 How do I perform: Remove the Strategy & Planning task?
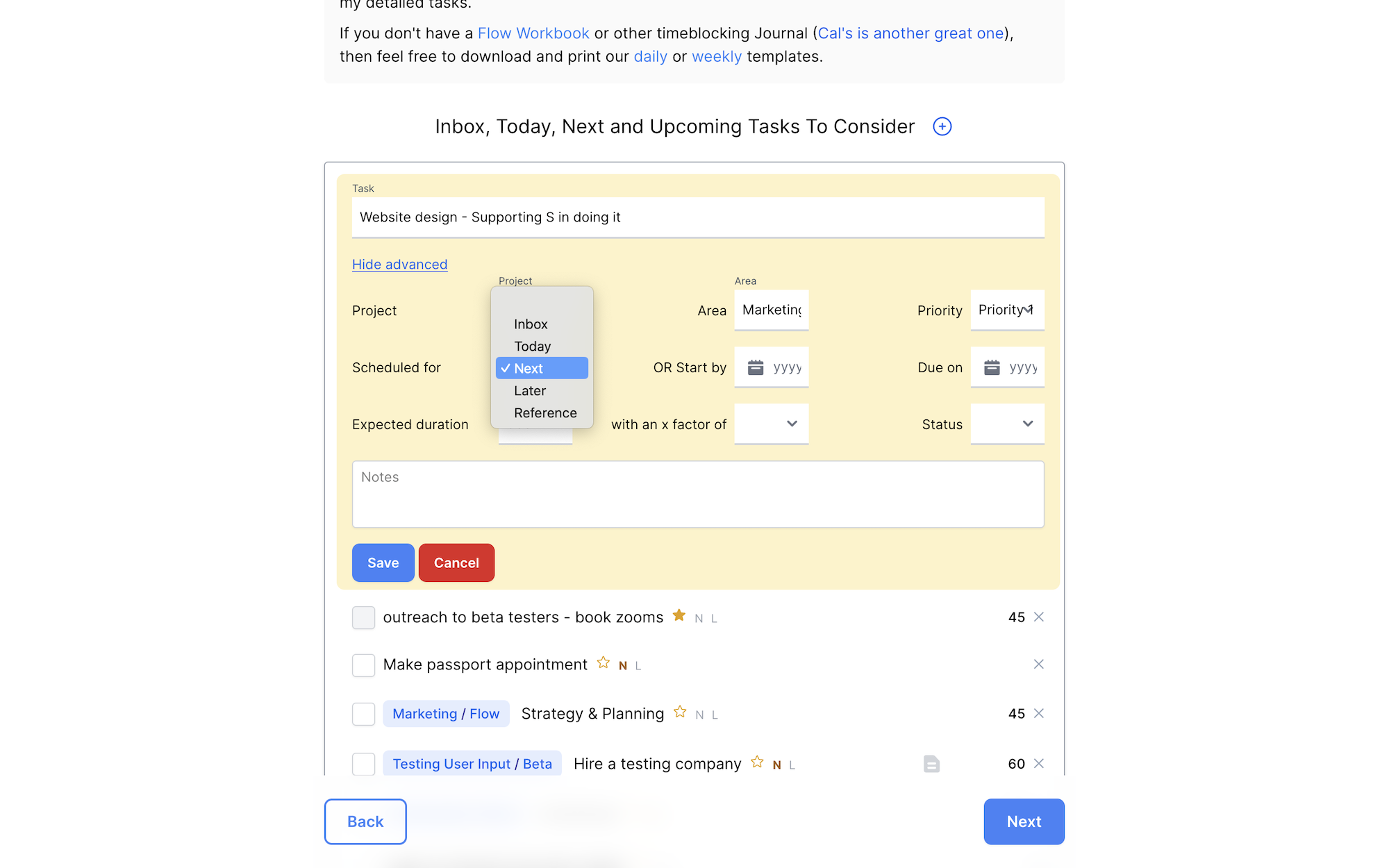point(1039,713)
